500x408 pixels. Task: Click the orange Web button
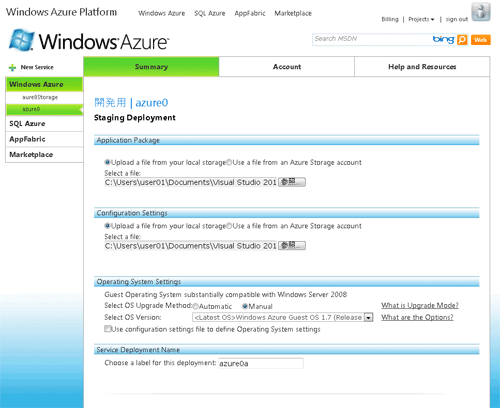point(481,40)
